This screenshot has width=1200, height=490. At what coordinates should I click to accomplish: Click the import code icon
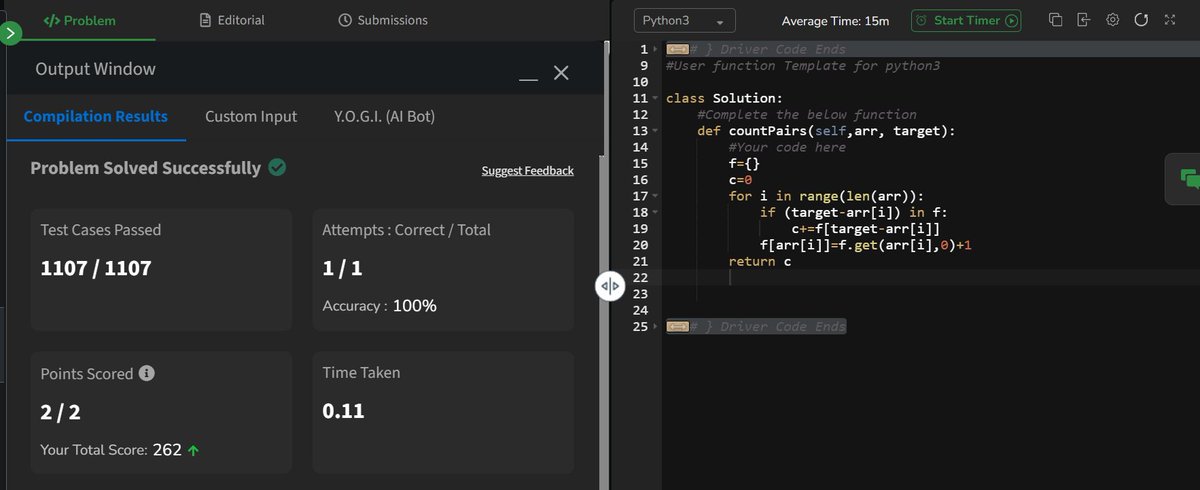pos(1084,20)
